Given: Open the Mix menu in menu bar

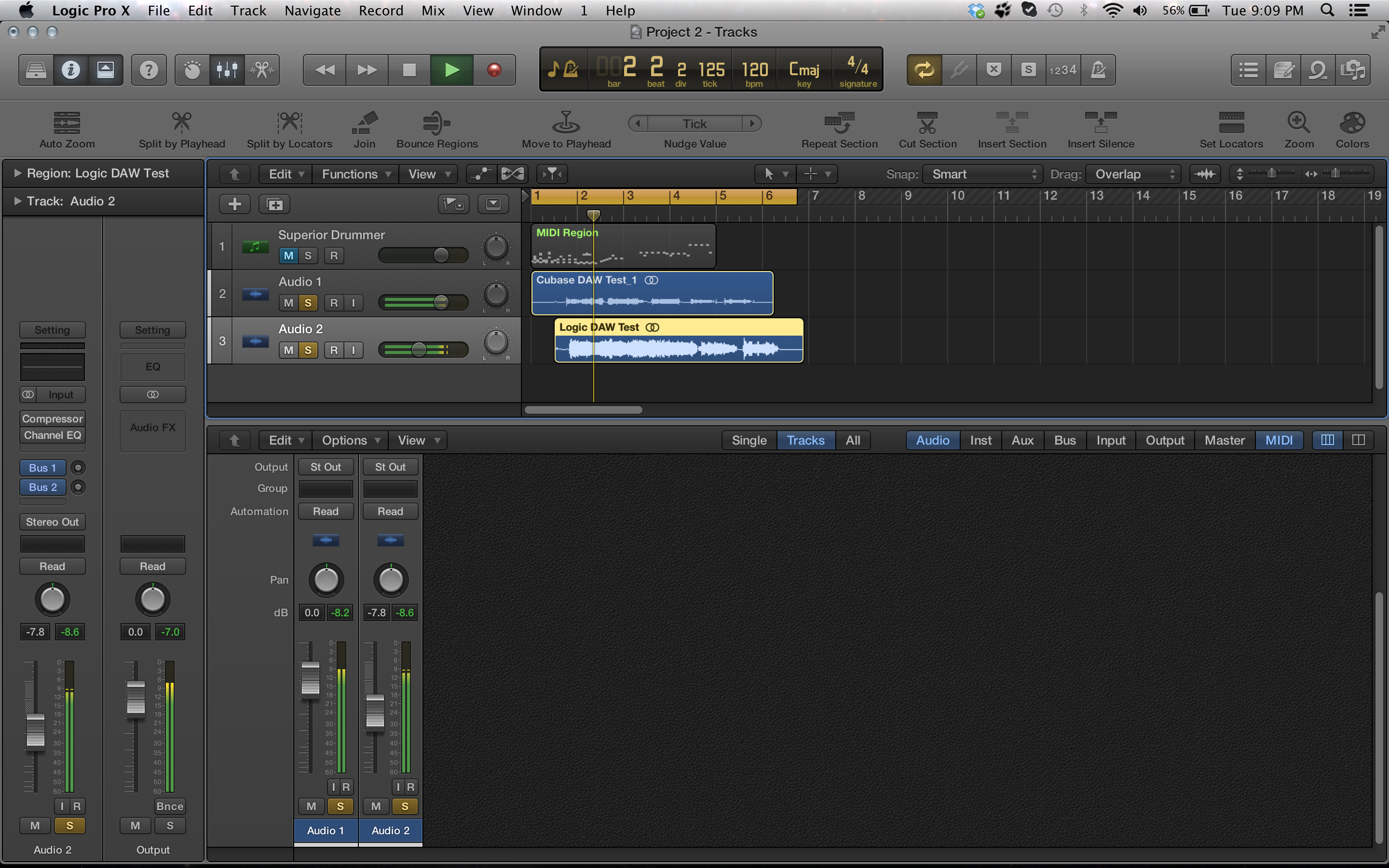Looking at the screenshot, I should pyautogui.click(x=433, y=10).
